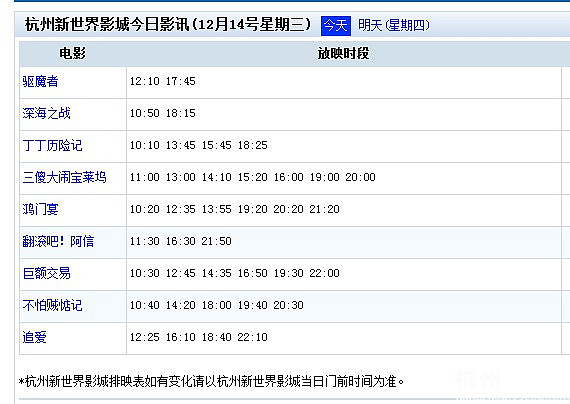Open the 不怕贼惦记 movie link

pyautogui.click(x=52, y=305)
